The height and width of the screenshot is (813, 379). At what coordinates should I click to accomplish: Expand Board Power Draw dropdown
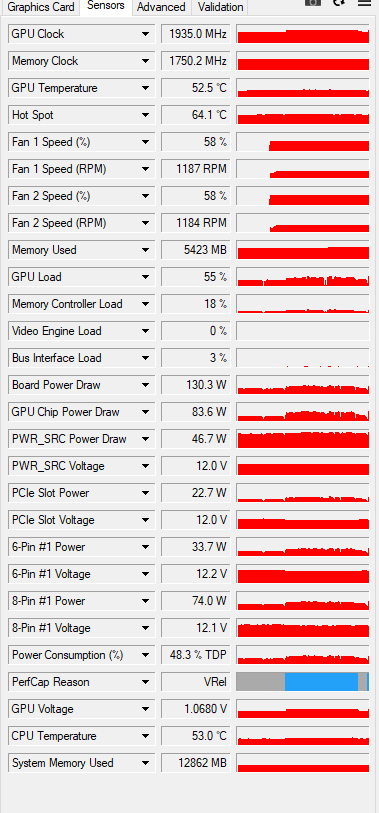click(145, 385)
